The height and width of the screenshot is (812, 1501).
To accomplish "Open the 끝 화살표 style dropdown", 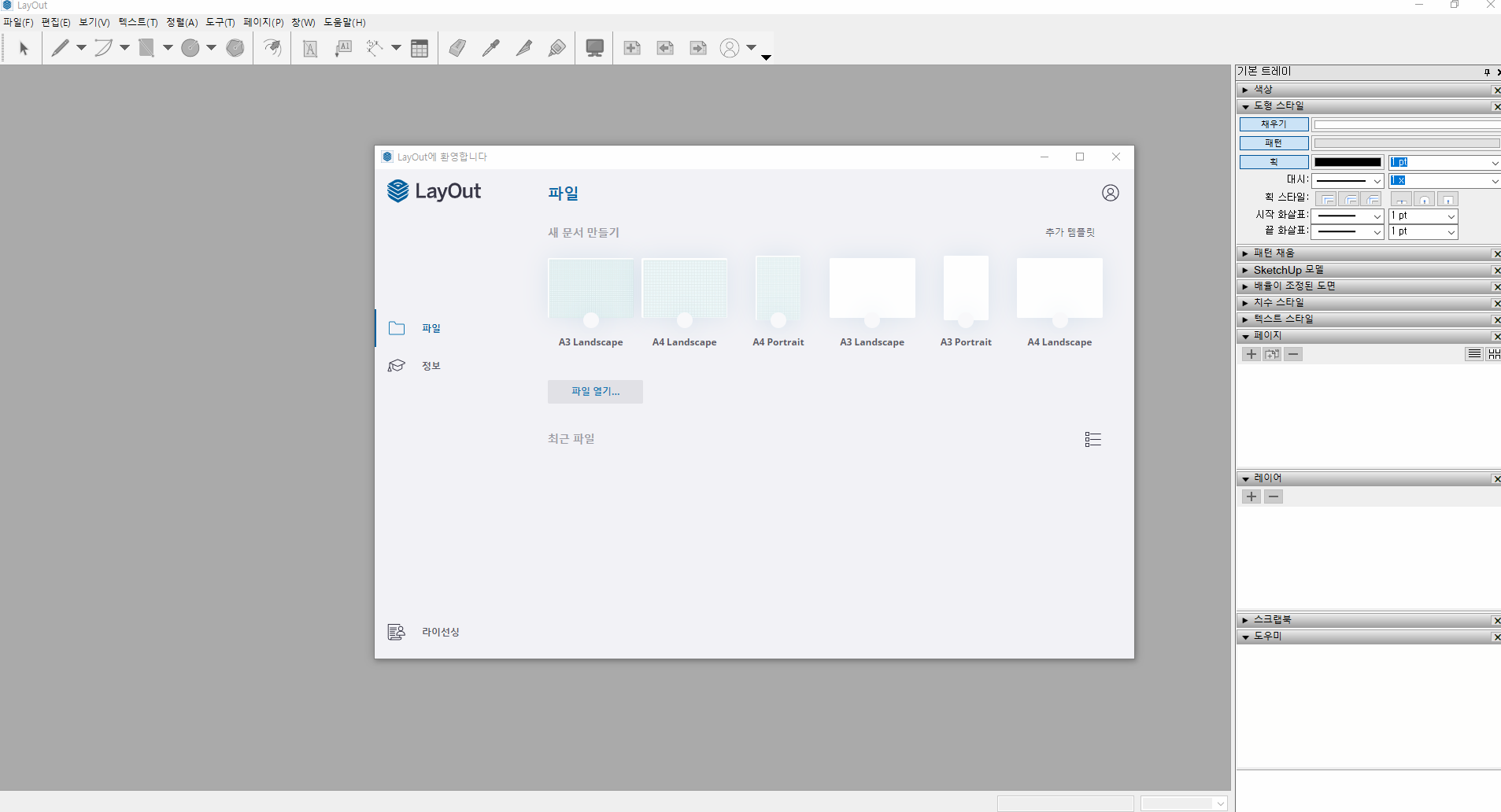I will [1348, 231].
